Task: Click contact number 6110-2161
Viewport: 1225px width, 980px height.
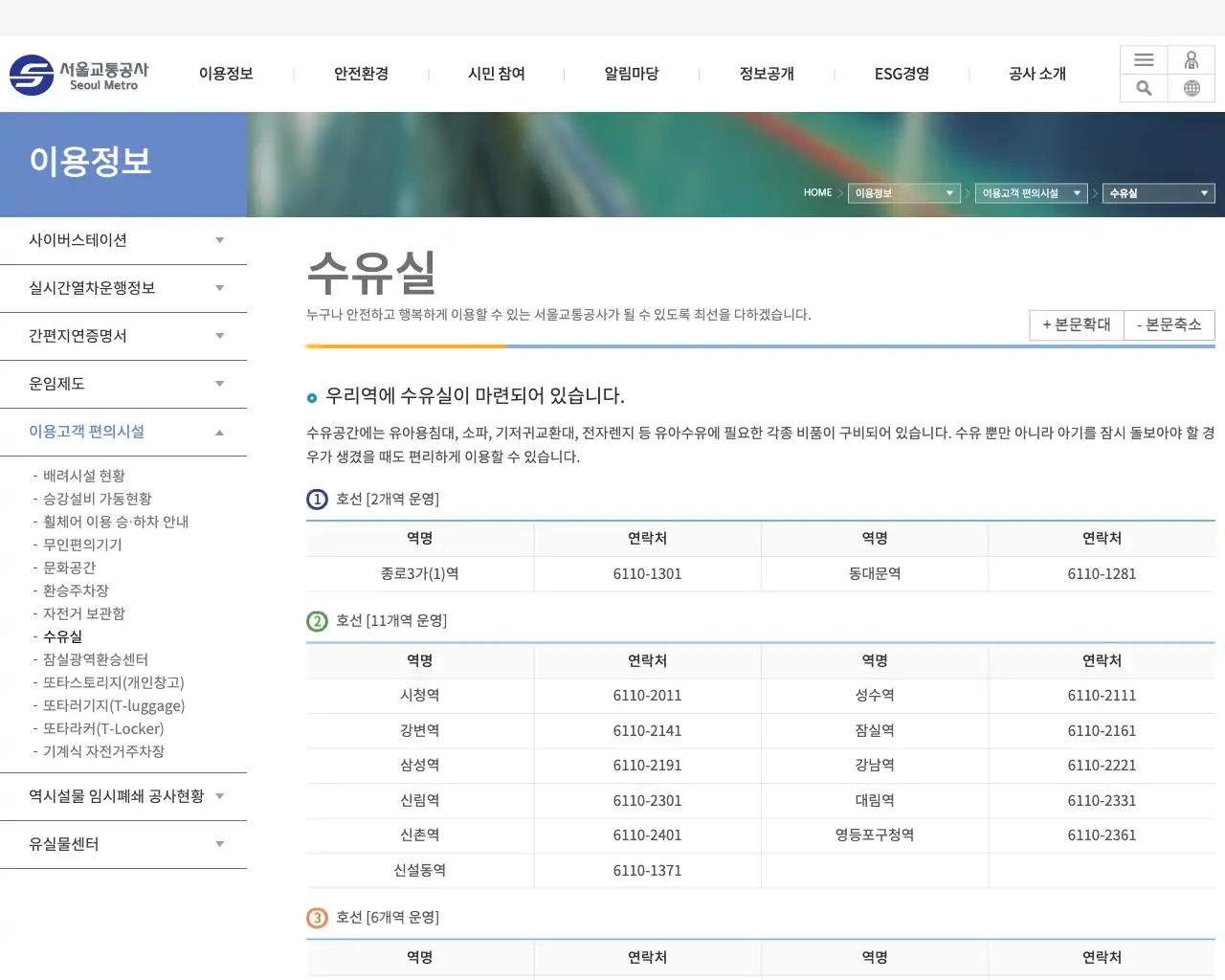Action: tap(1102, 730)
